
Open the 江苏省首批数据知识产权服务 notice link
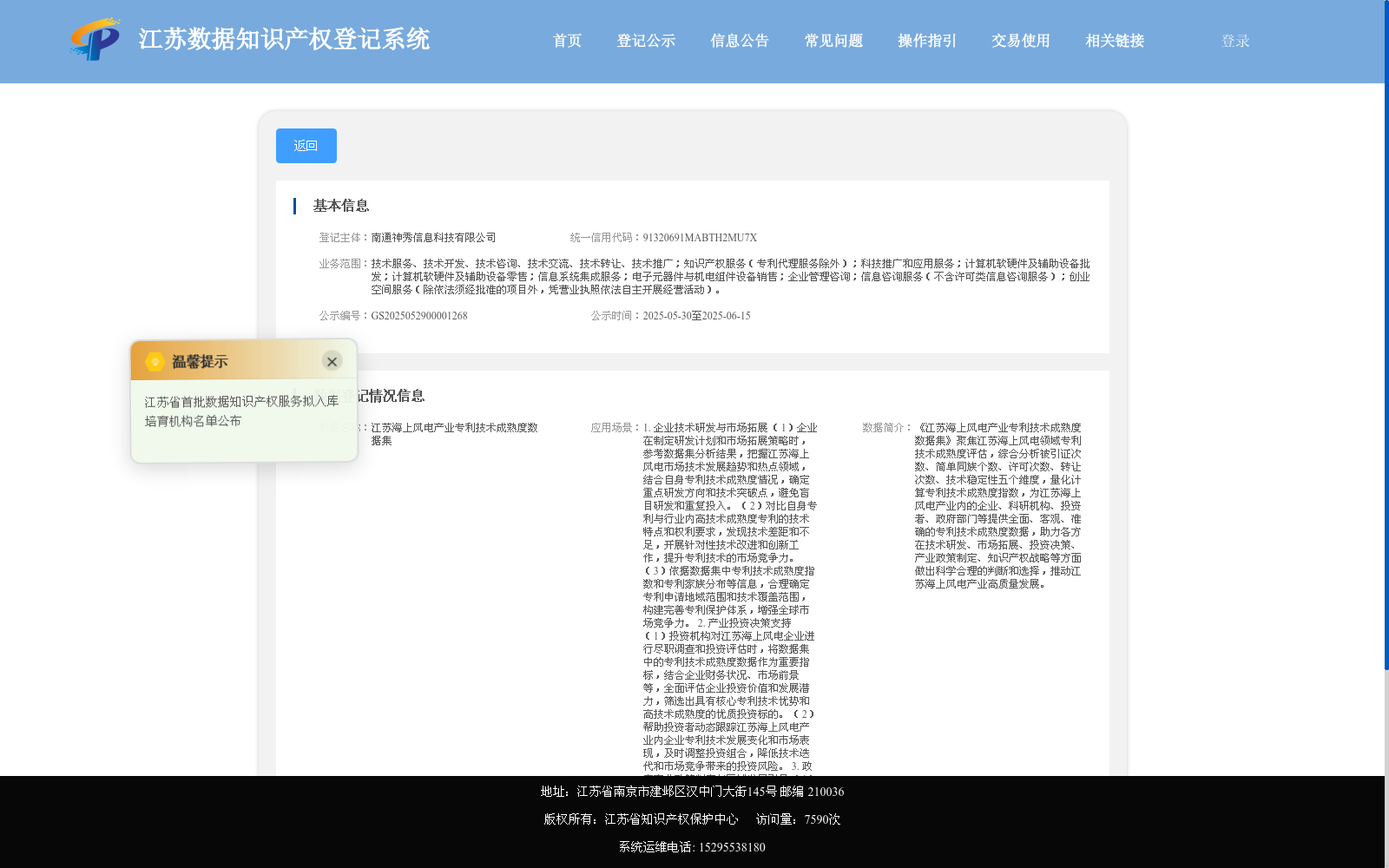[x=241, y=411]
